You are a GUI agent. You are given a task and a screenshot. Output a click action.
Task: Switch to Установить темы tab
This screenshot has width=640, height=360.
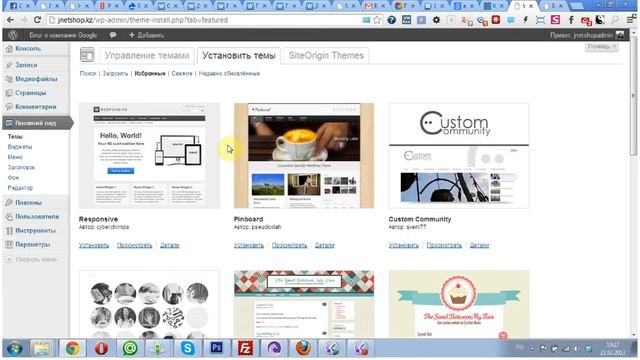pos(239,56)
